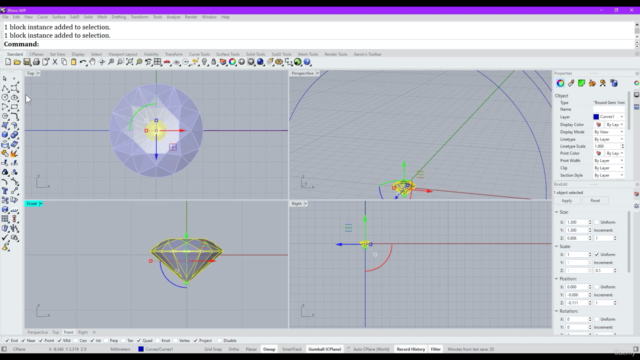Open the Curve menu
Viewport: 640px width, 360px height.
click(x=42, y=17)
